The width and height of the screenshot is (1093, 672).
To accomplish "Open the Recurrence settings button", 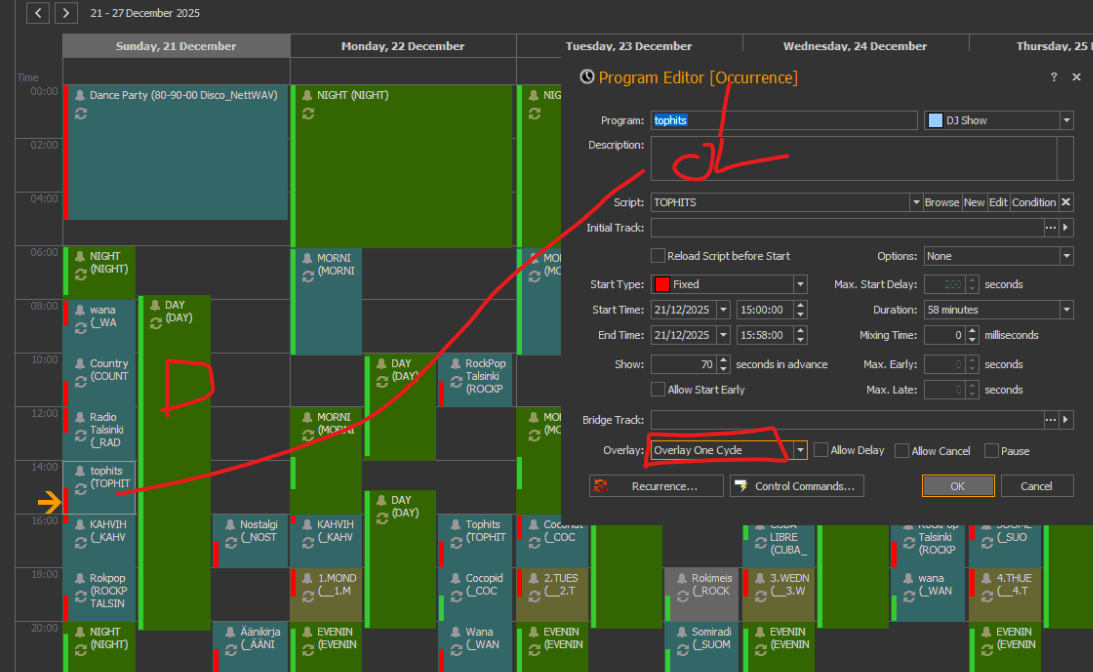I will [657, 486].
